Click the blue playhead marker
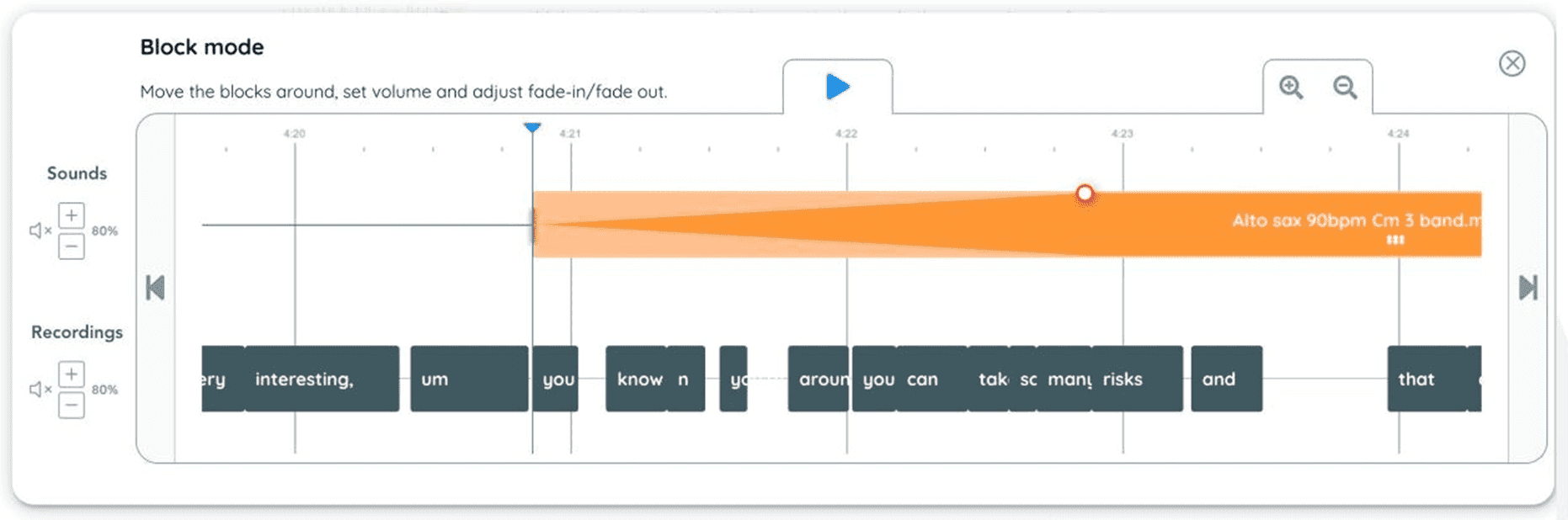Screen dimensions: 1568x520 (x=532, y=128)
